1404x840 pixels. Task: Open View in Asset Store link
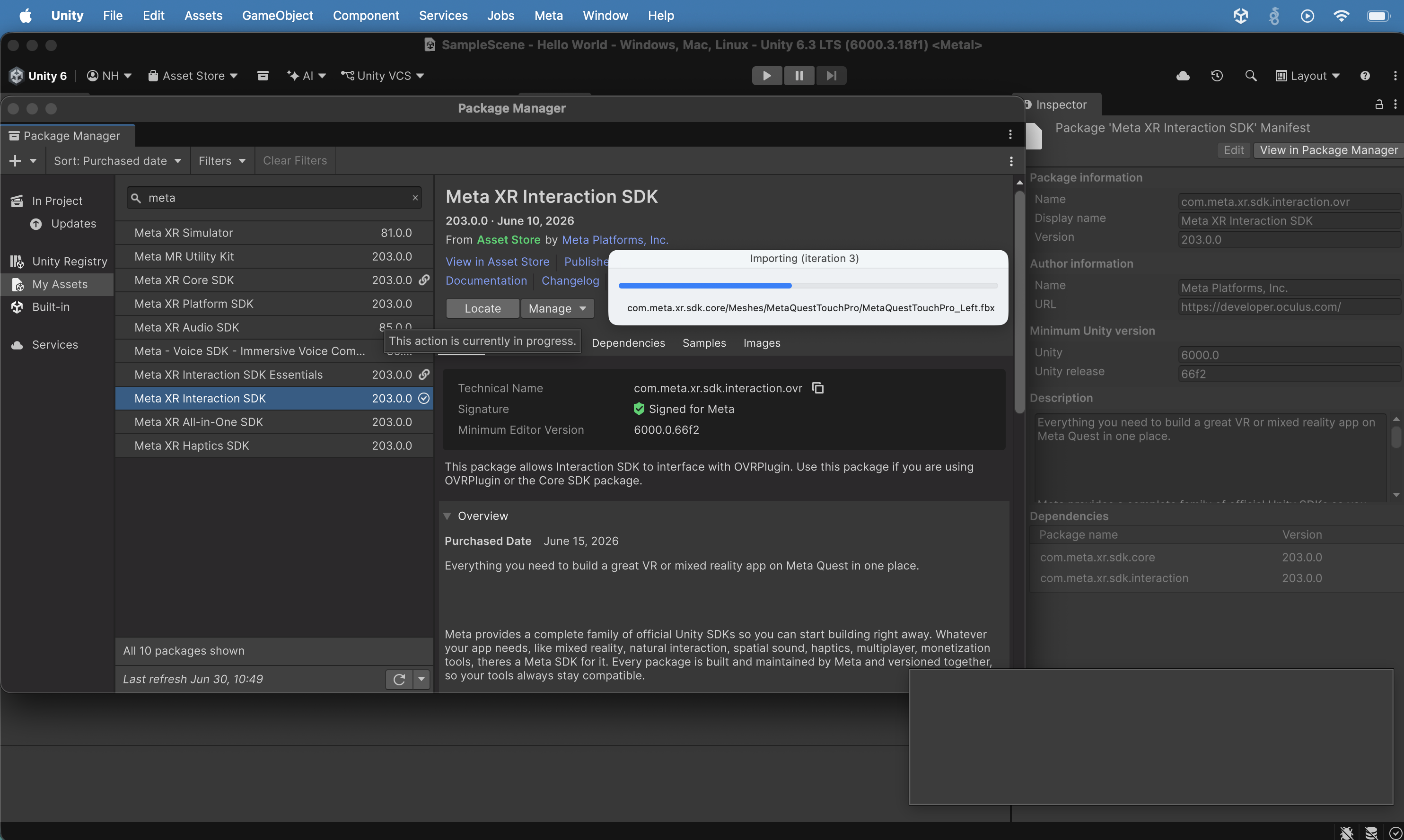pos(497,261)
